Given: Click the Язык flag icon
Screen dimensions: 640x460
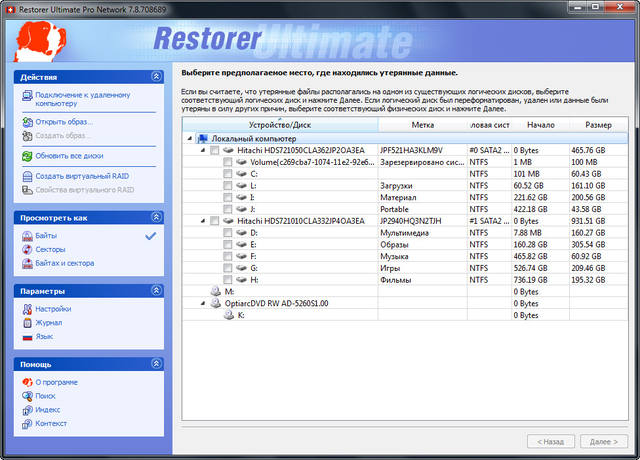Looking at the screenshot, I should pos(27,337).
